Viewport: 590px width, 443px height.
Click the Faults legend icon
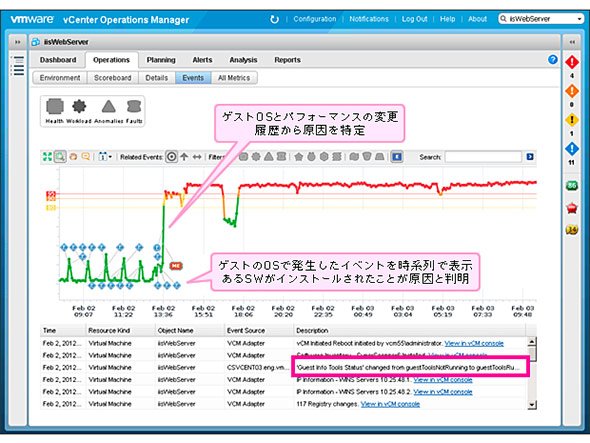(134, 107)
